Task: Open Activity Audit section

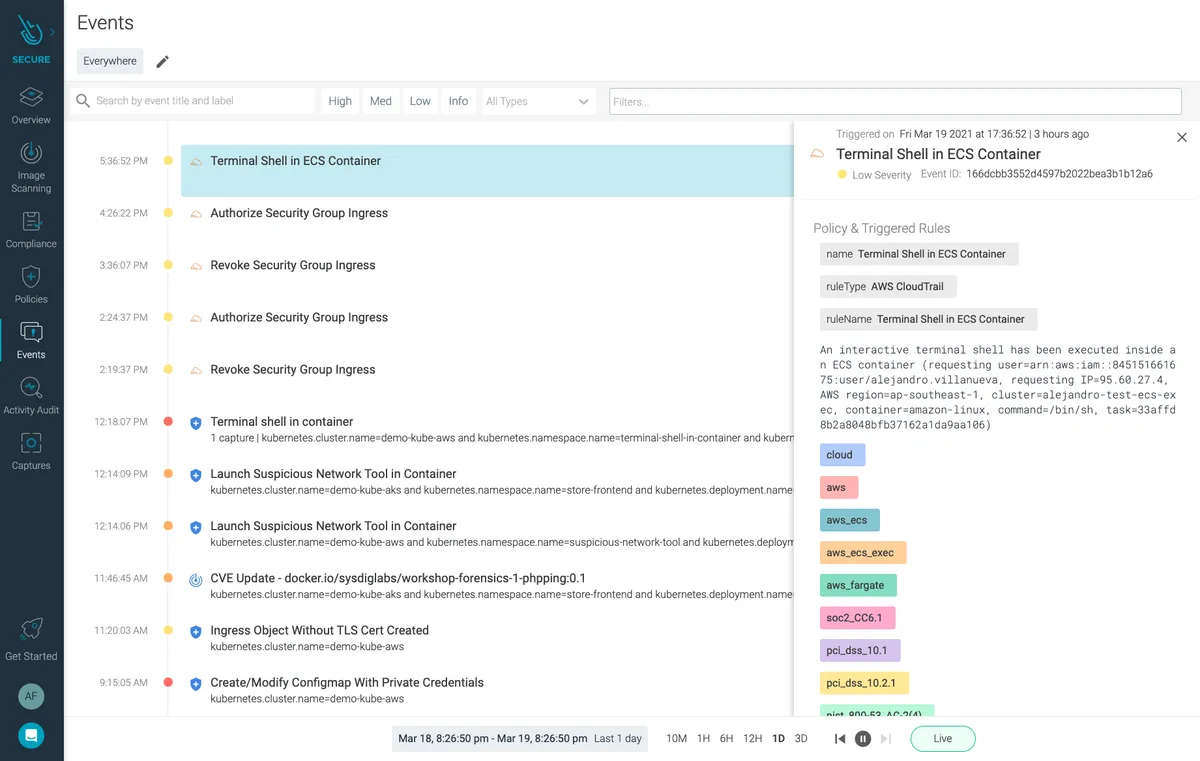Action: pyautogui.click(x=31, y=397)
